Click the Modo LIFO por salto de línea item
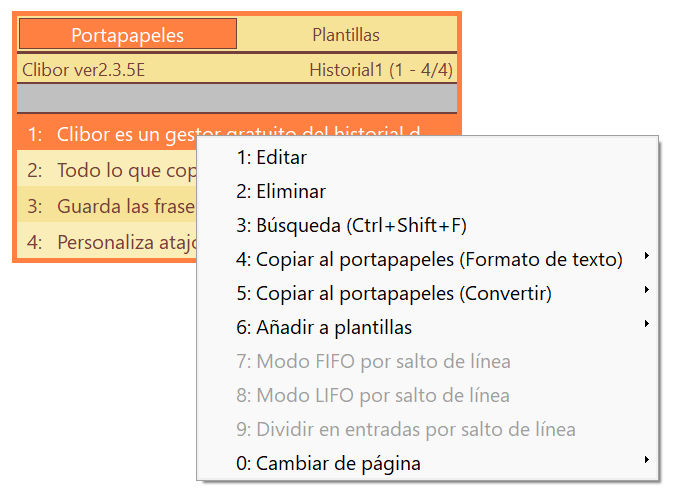The image size is (684, 498). tap(428, 396)
